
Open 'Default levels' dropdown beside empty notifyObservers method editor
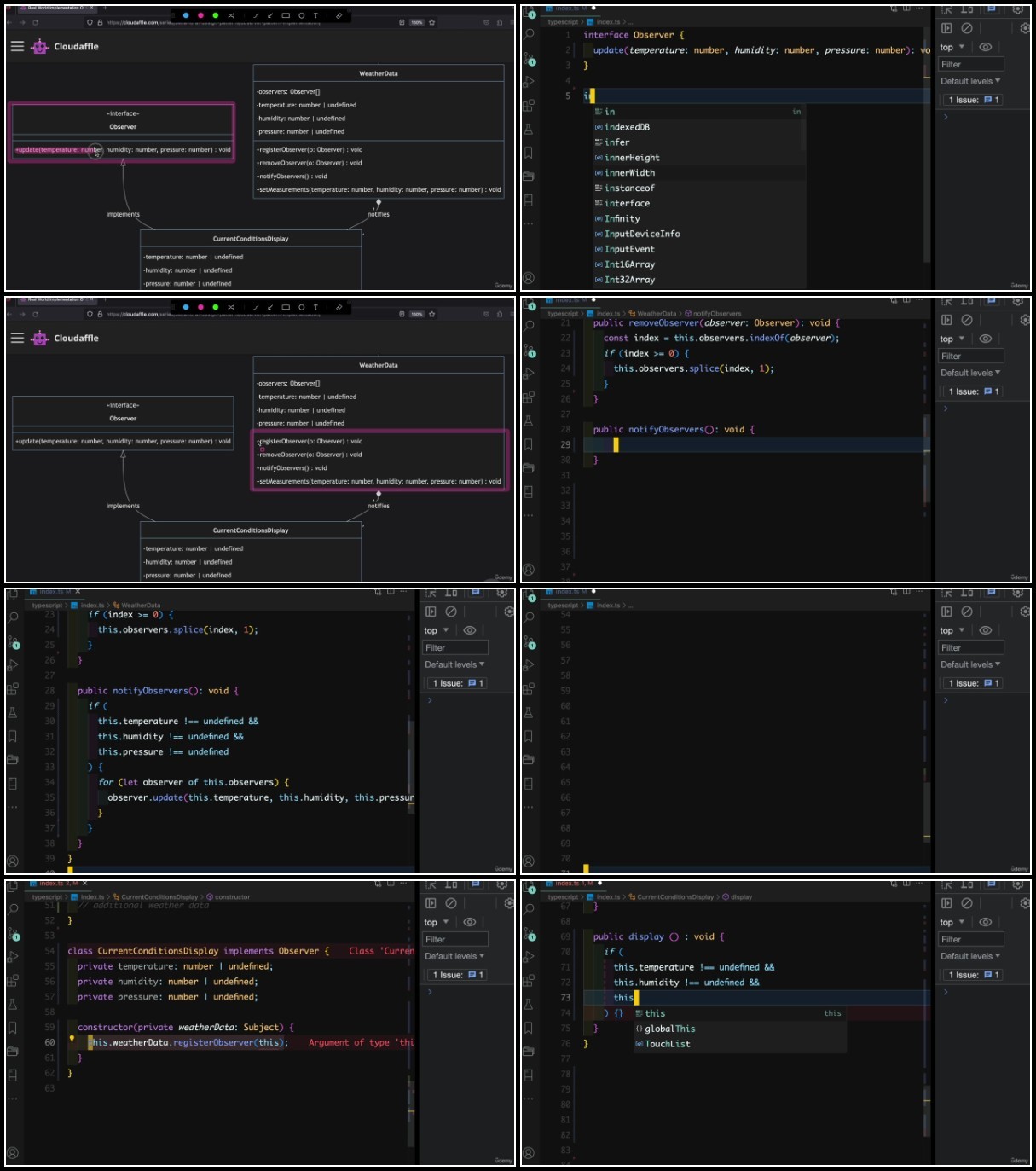[970, 373]
